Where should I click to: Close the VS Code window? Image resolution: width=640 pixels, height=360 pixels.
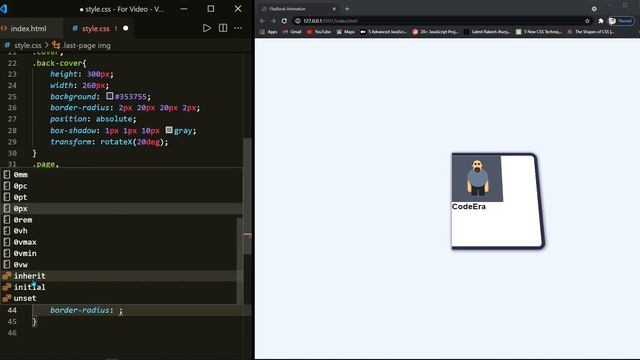pos(238,9)
